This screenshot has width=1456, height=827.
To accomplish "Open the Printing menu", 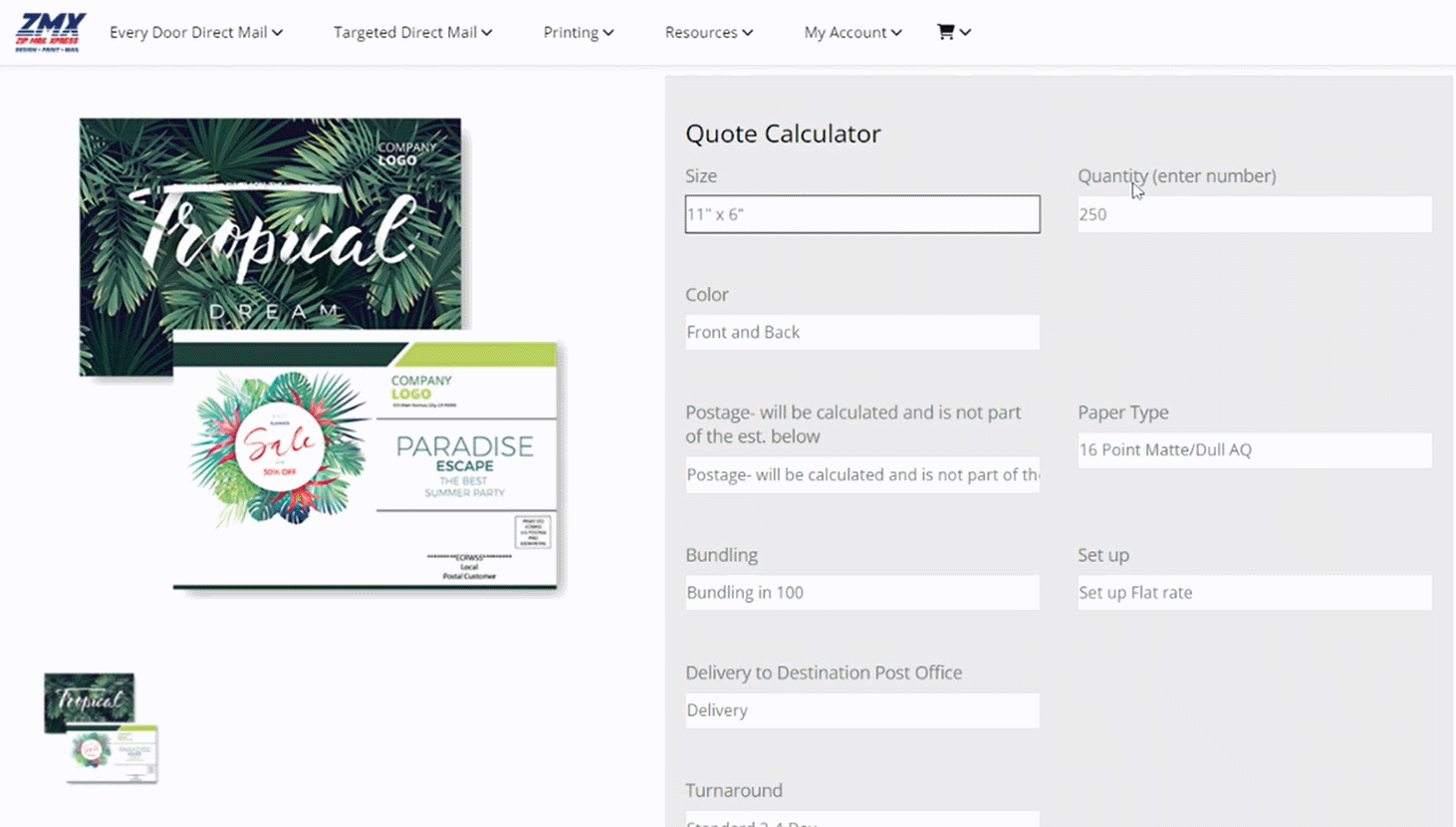I will pos(579,32).
